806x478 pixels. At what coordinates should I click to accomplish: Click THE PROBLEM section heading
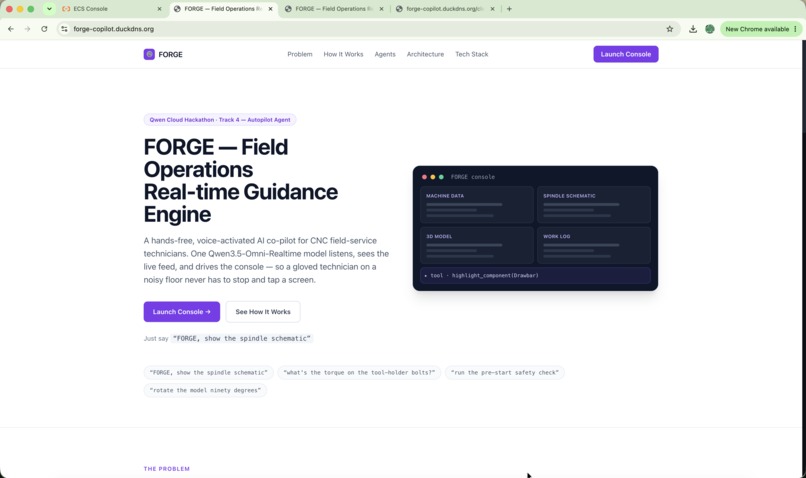click(167, 469)
